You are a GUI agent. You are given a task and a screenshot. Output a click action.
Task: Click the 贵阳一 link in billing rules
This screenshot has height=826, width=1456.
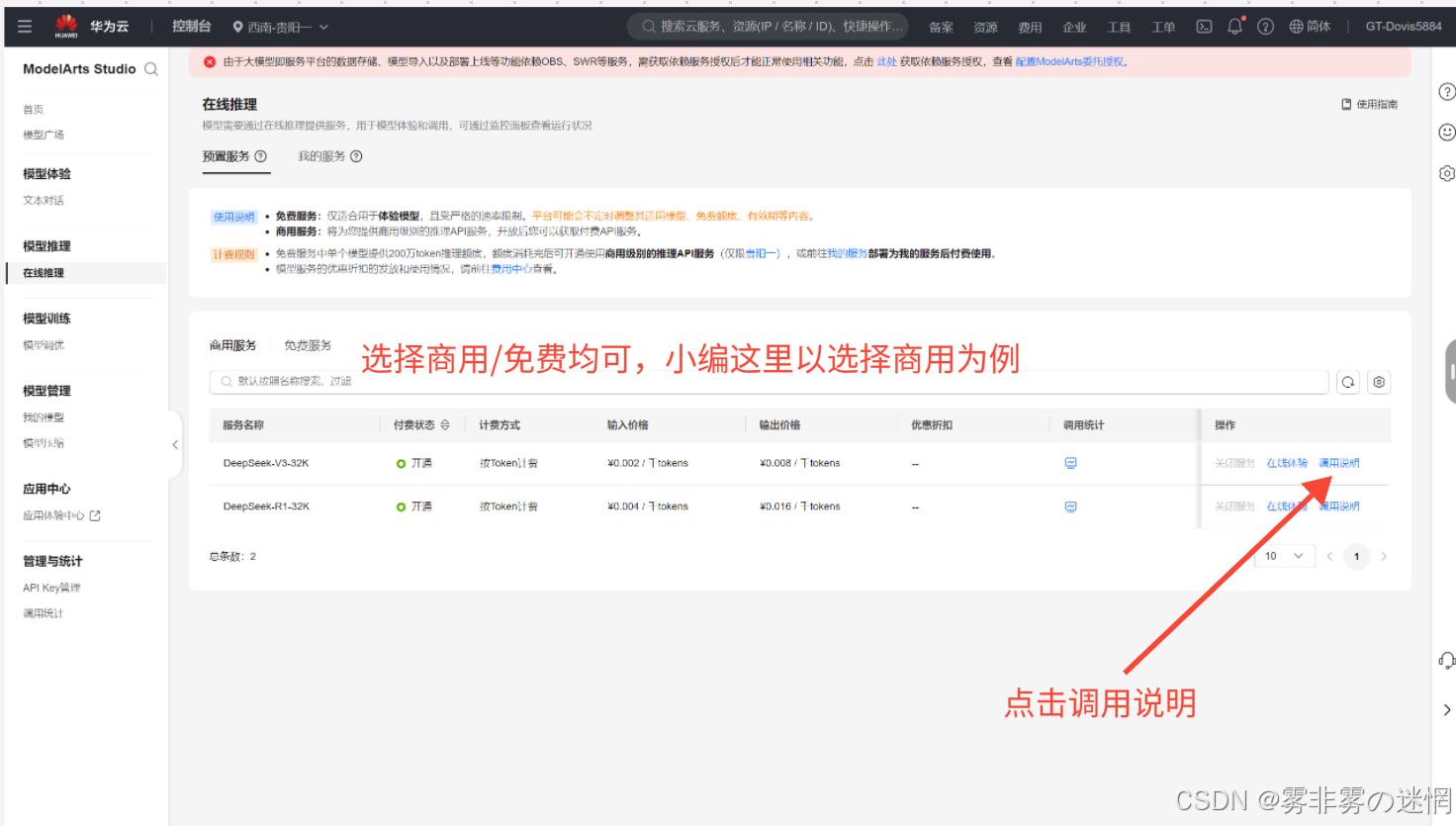pyautogui.click(x=760, y=254)
